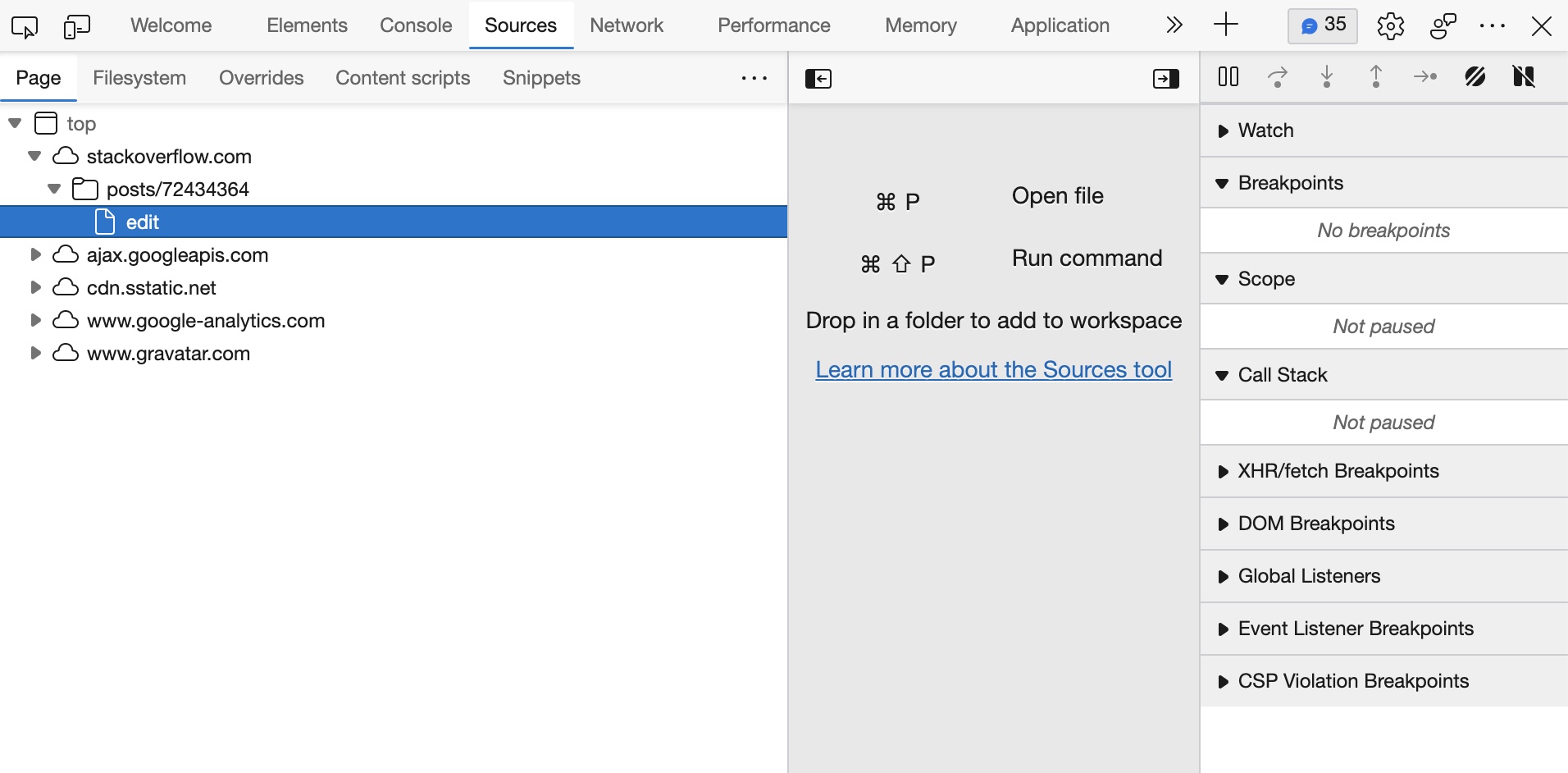The height and width of the screenshot is (773, 1568).
Task: Hide the debugger sidebar pane
Action: pyautogui.click(x=1166, y=79)
